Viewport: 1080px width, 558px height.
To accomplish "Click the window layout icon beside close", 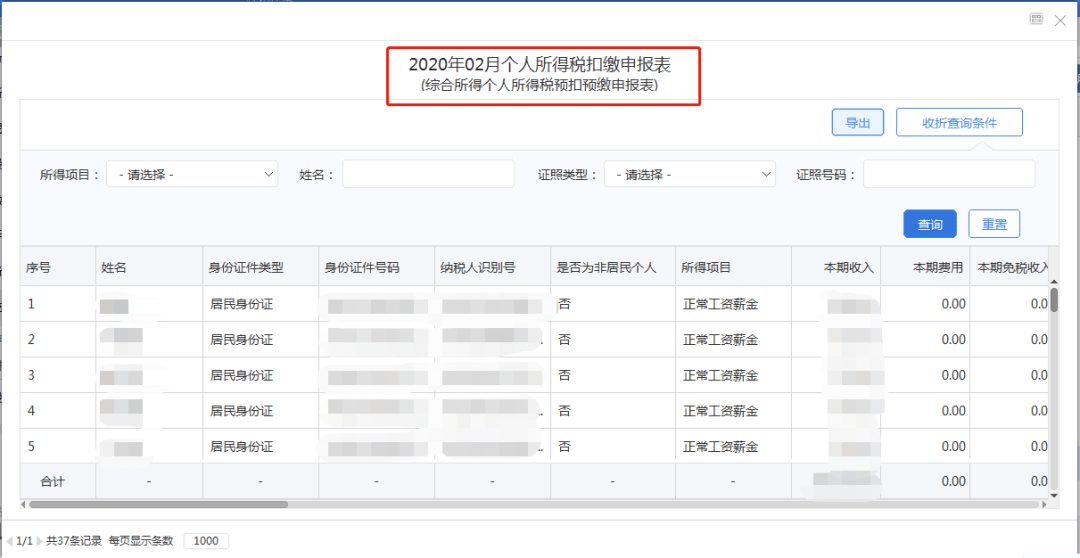I will click(x=1036, y=19).
